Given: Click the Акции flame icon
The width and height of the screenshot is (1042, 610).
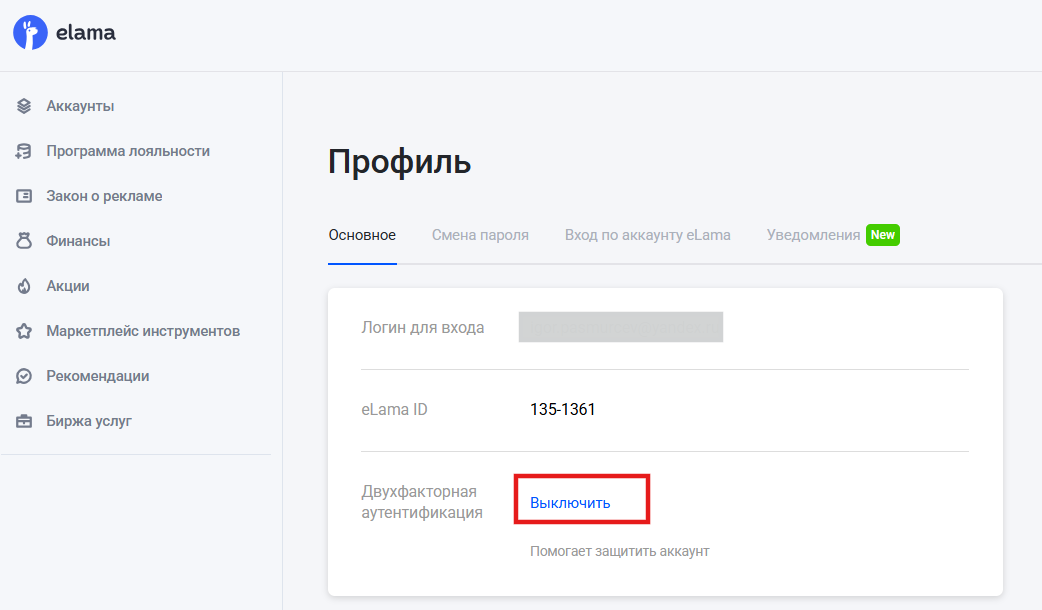Looking at the screenshot, I should [24, 286].
